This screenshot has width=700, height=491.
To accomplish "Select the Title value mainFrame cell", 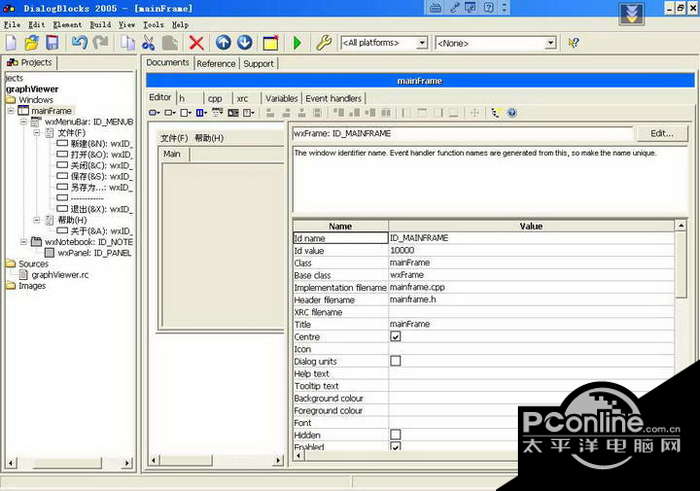I will tap(531, 324).
